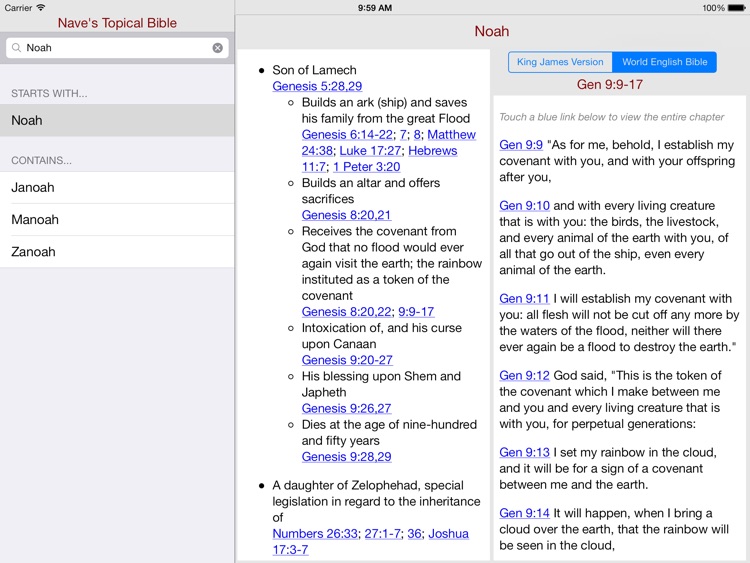Tap the magnifier search icon
Image resolution: width=750 pixels, height=563 pixels.
[x=16, y=48]
